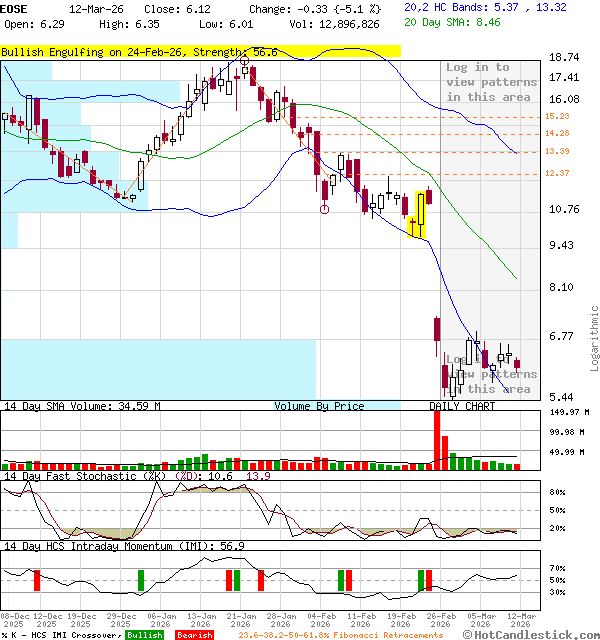Click the first red IMI crossover bar
Image resolution: width=600 pixels, height=640 pixels.
point(37,580)
